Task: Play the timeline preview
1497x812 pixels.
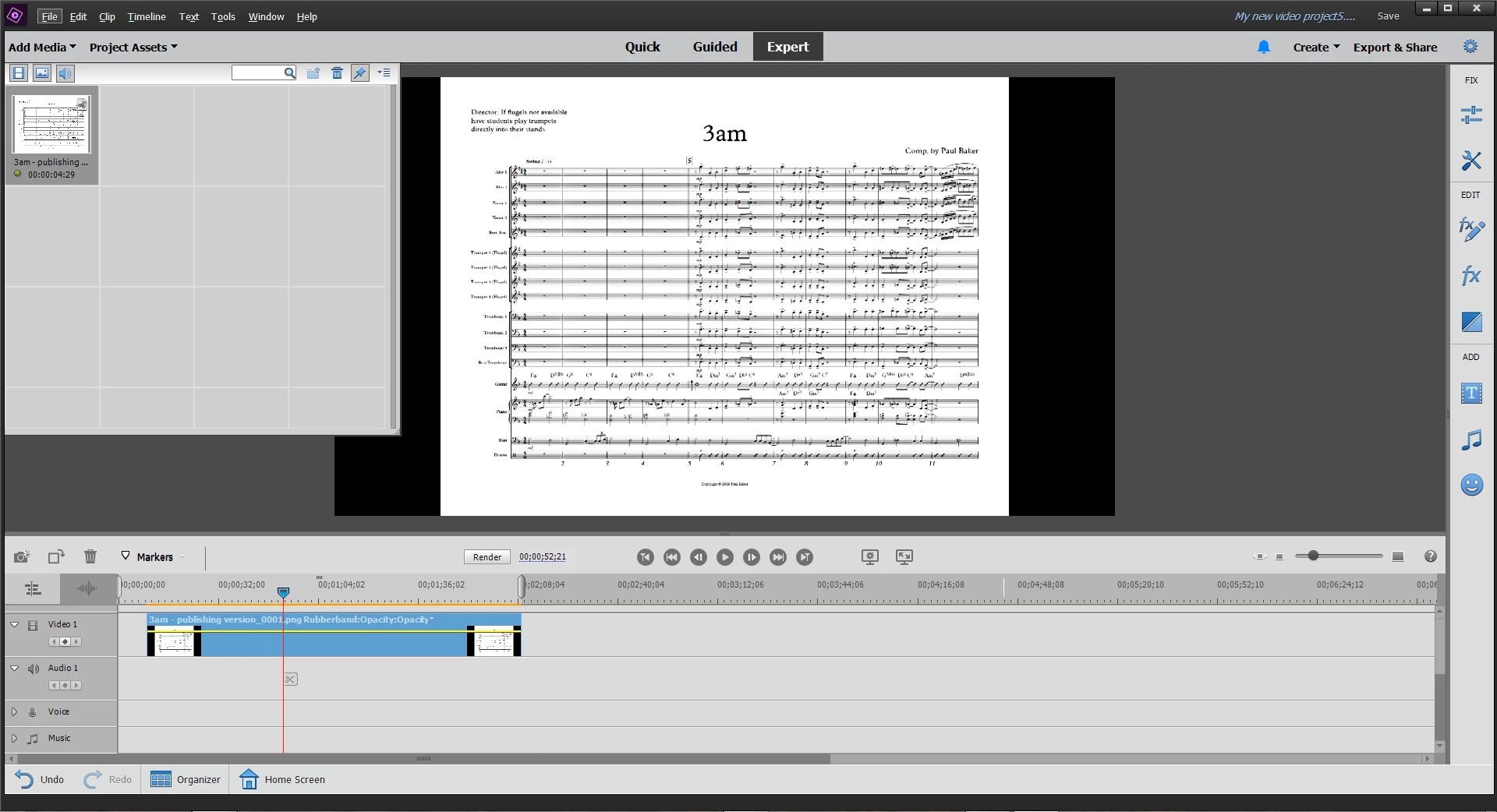Action: point(725,556)
